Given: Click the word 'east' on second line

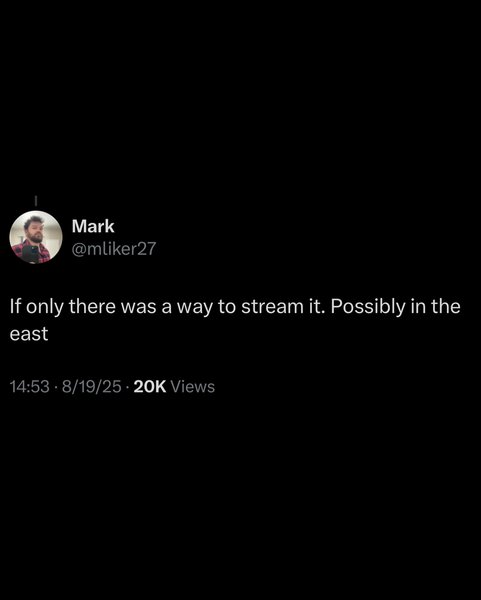Looking at the screenshot, I should 29,334.
